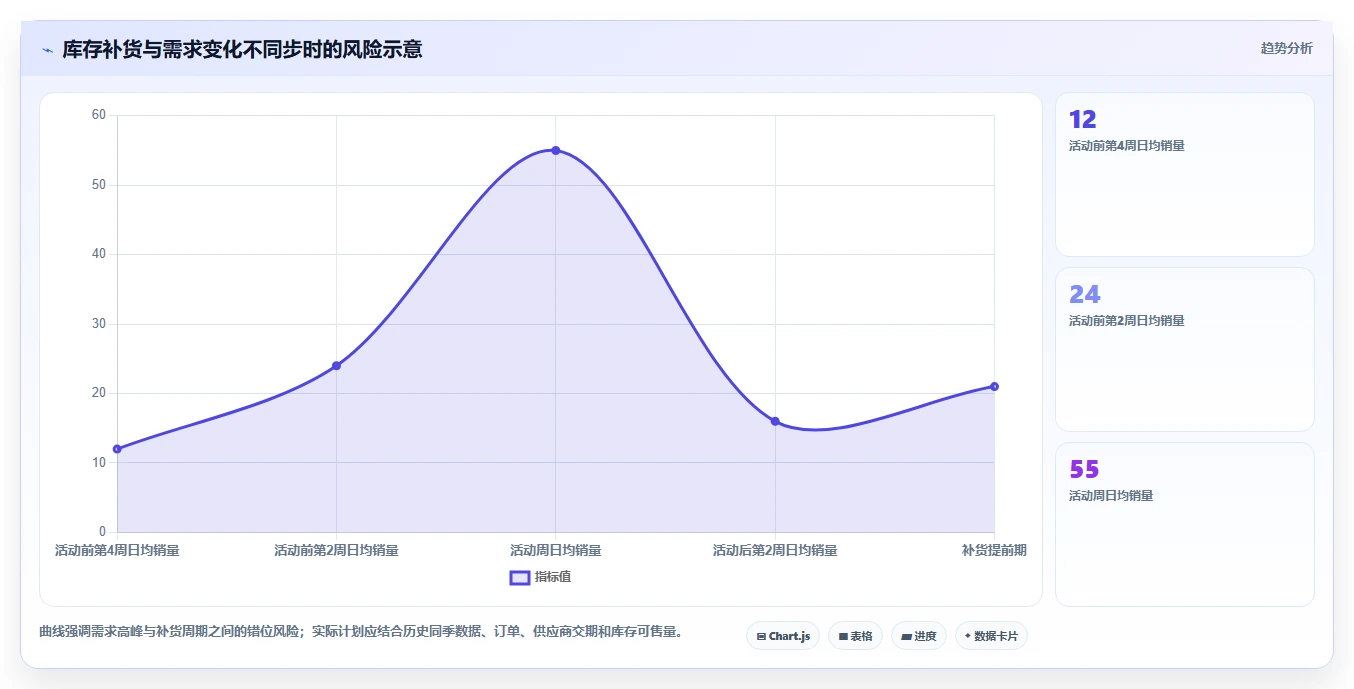Image resolution: width=1354 pixels, height=689 pixels.
Task: Select the Chart.js tag pill
Action: pyautogui.click(x=783, y=636)
